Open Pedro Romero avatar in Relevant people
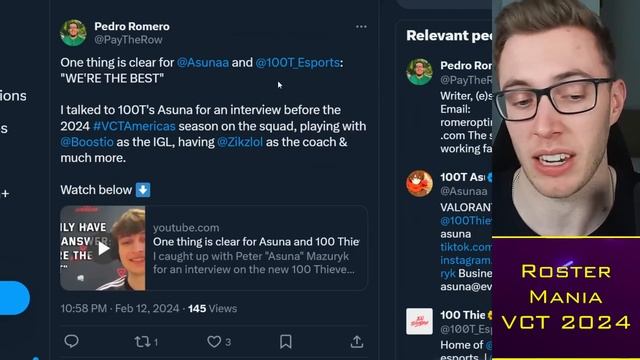The width and height of the screenshot is (640, 360). [419, 72]
